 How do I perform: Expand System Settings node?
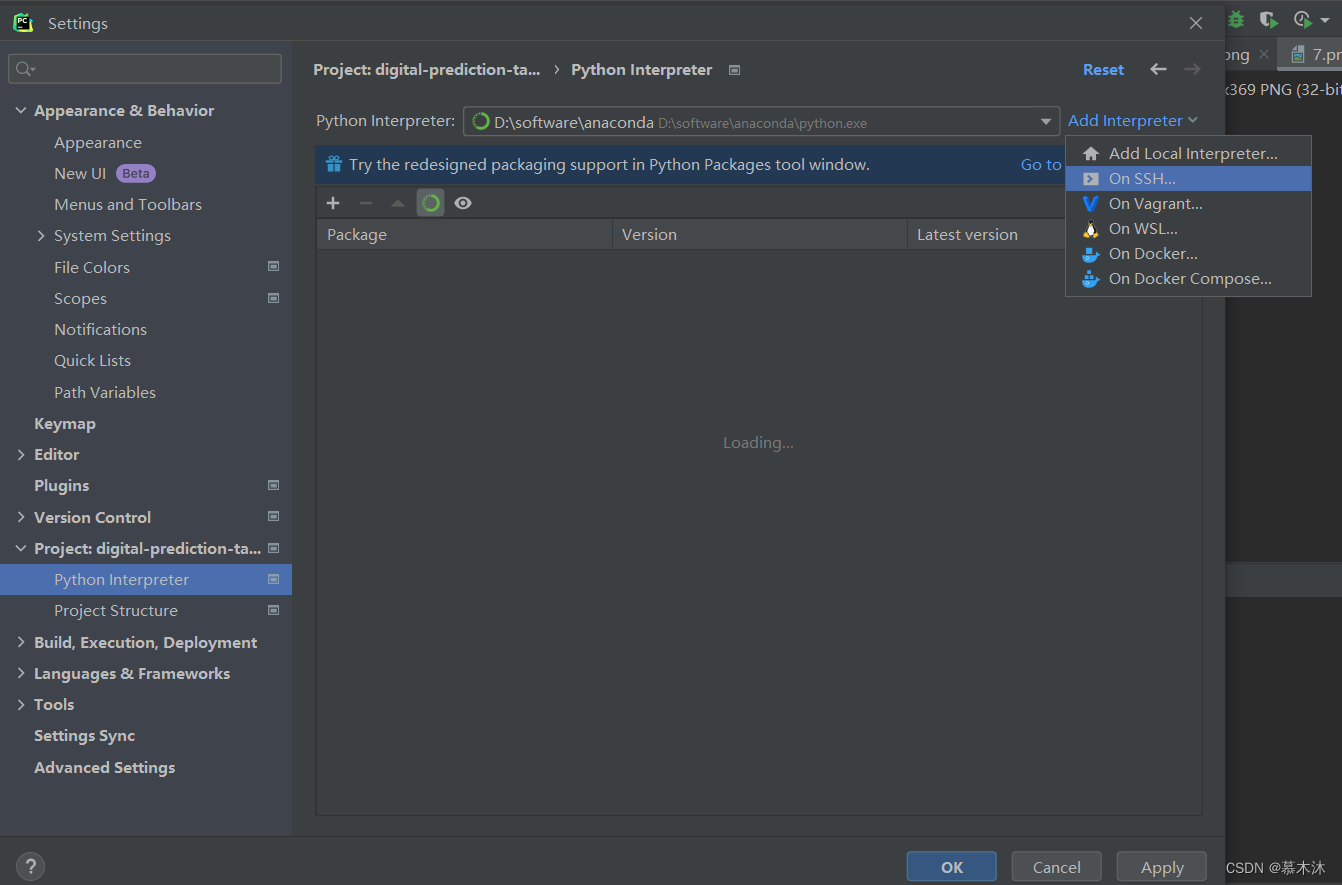[x=41, y=236]
